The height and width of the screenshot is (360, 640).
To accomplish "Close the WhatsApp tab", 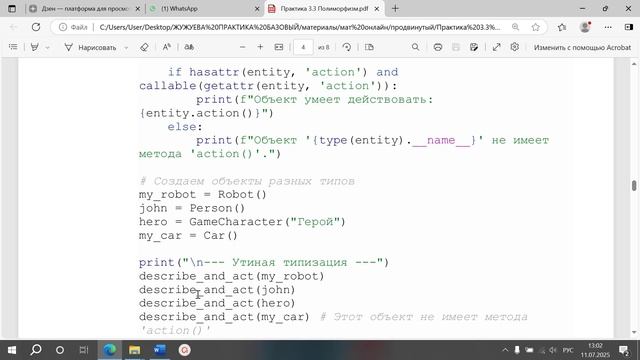I will [x=257, y=9].
